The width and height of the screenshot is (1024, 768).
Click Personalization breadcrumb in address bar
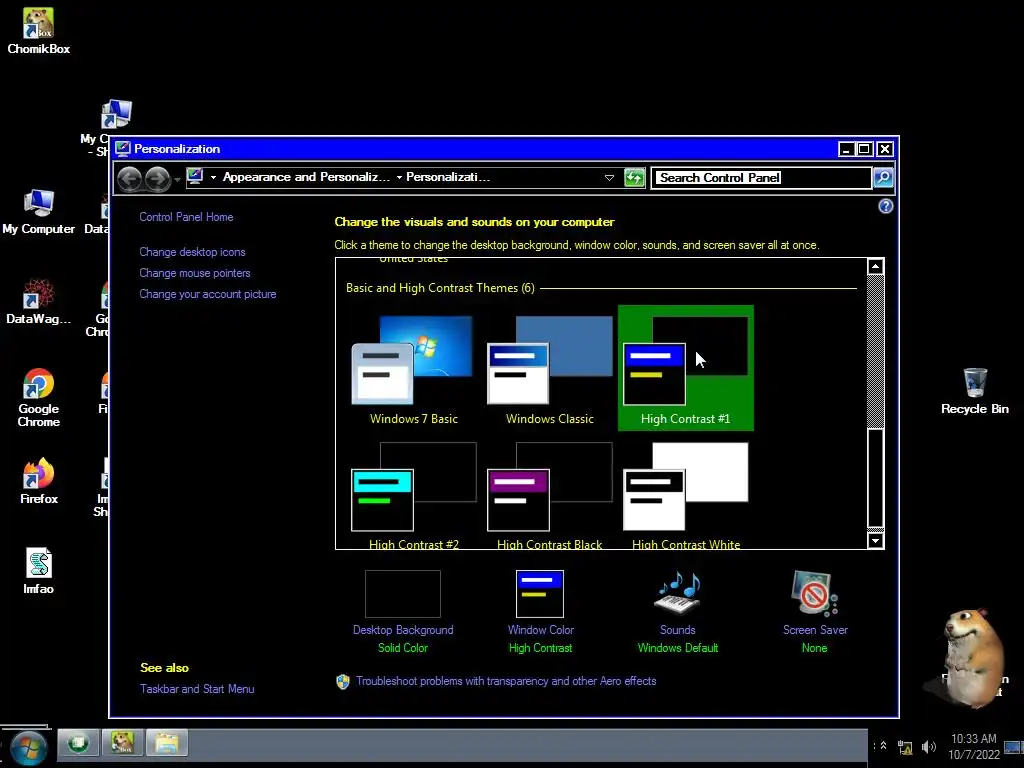pos(448,177)
